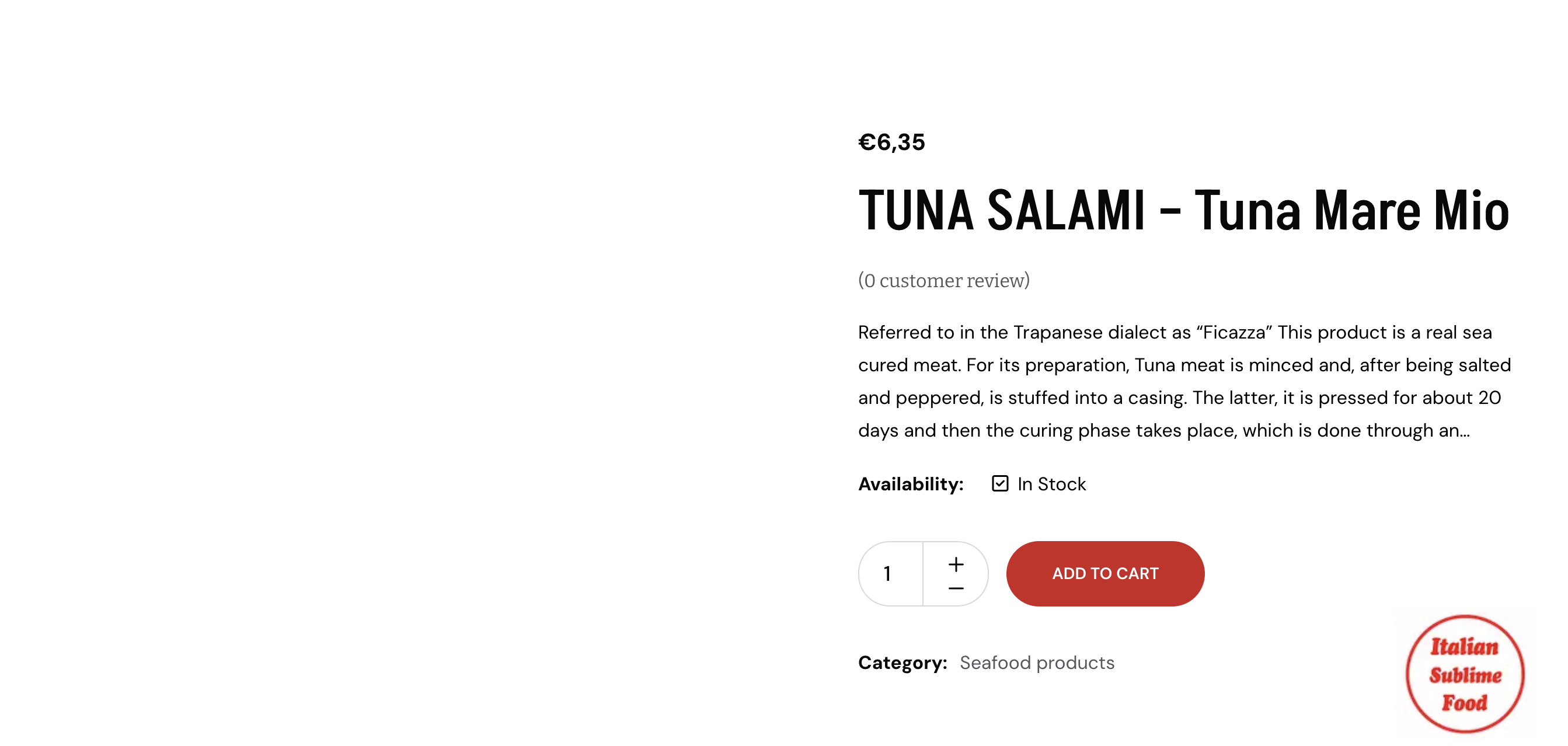The height and width of the screenshot is (746, 1568).
Task: Click the In Stock status text
Action: pyautogui.click(x=1051, y=484)
